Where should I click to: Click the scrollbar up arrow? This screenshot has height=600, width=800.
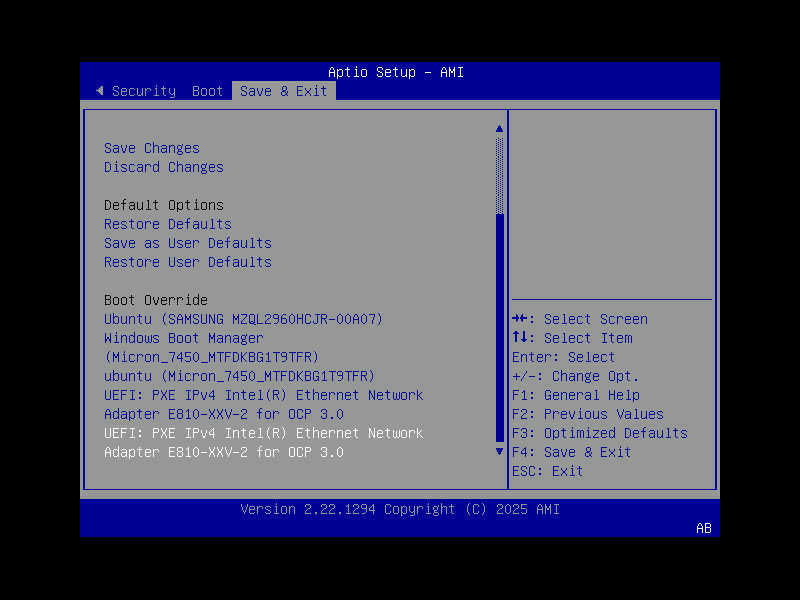(x=499, y=127)
